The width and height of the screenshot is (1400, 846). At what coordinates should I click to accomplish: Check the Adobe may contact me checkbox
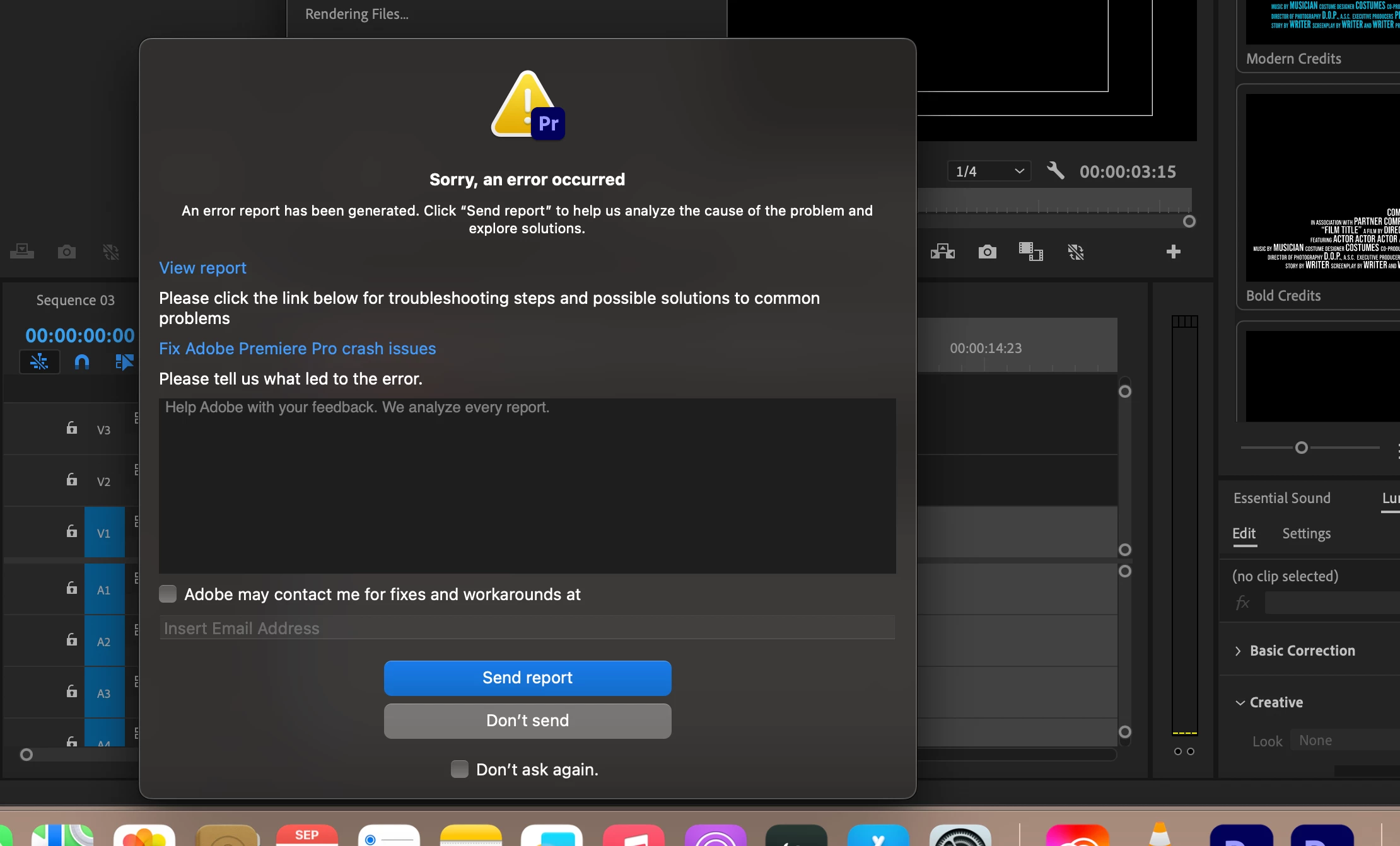tap(168, 594)
